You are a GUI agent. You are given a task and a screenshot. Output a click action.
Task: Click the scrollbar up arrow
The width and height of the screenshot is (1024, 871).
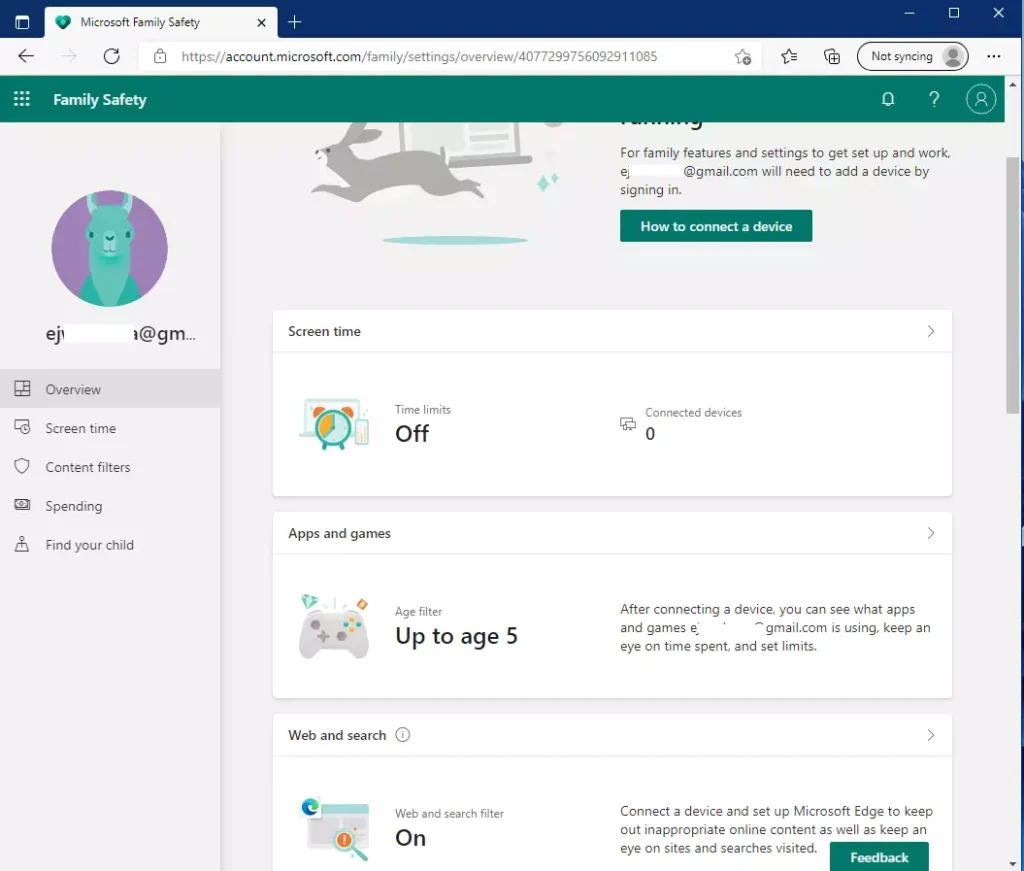pos(1013,84)
